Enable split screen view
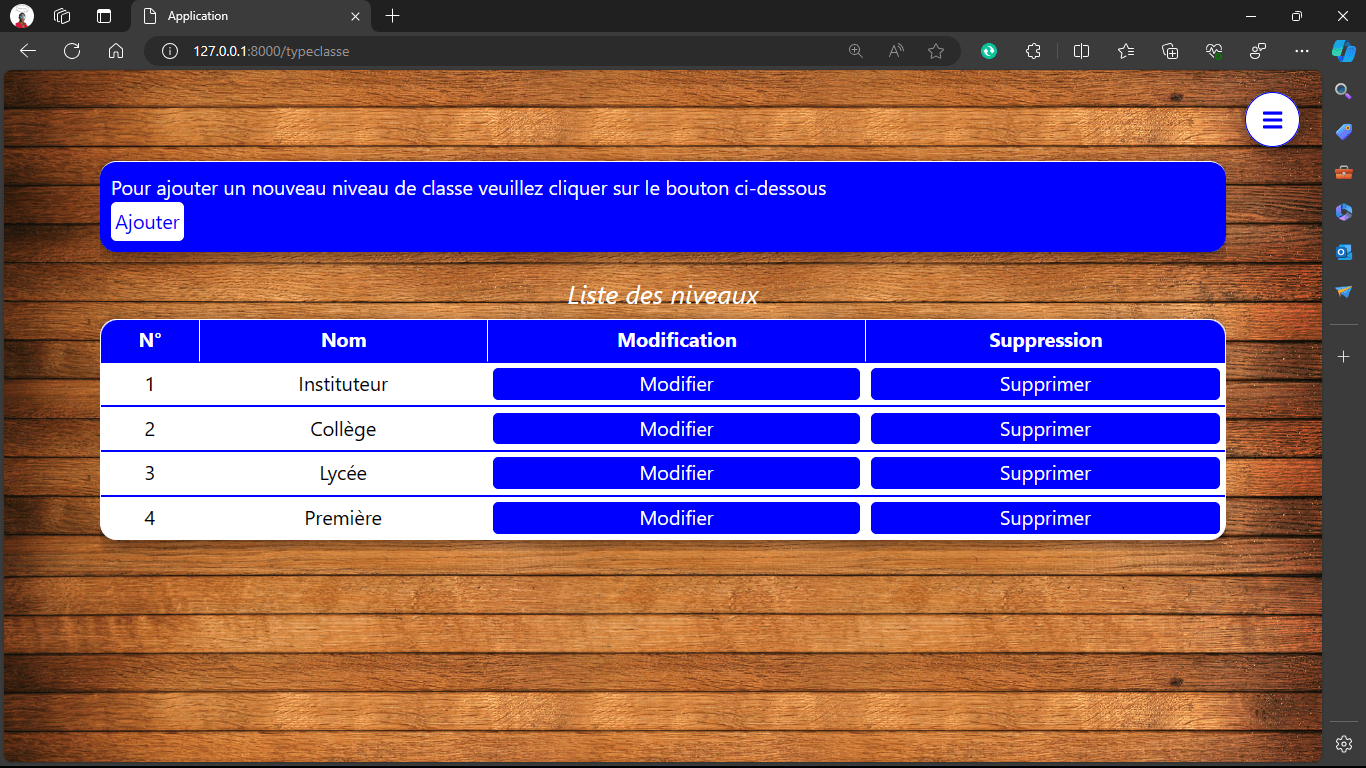This screenshot has height=768, width=1366. [x=1081, y=51]
